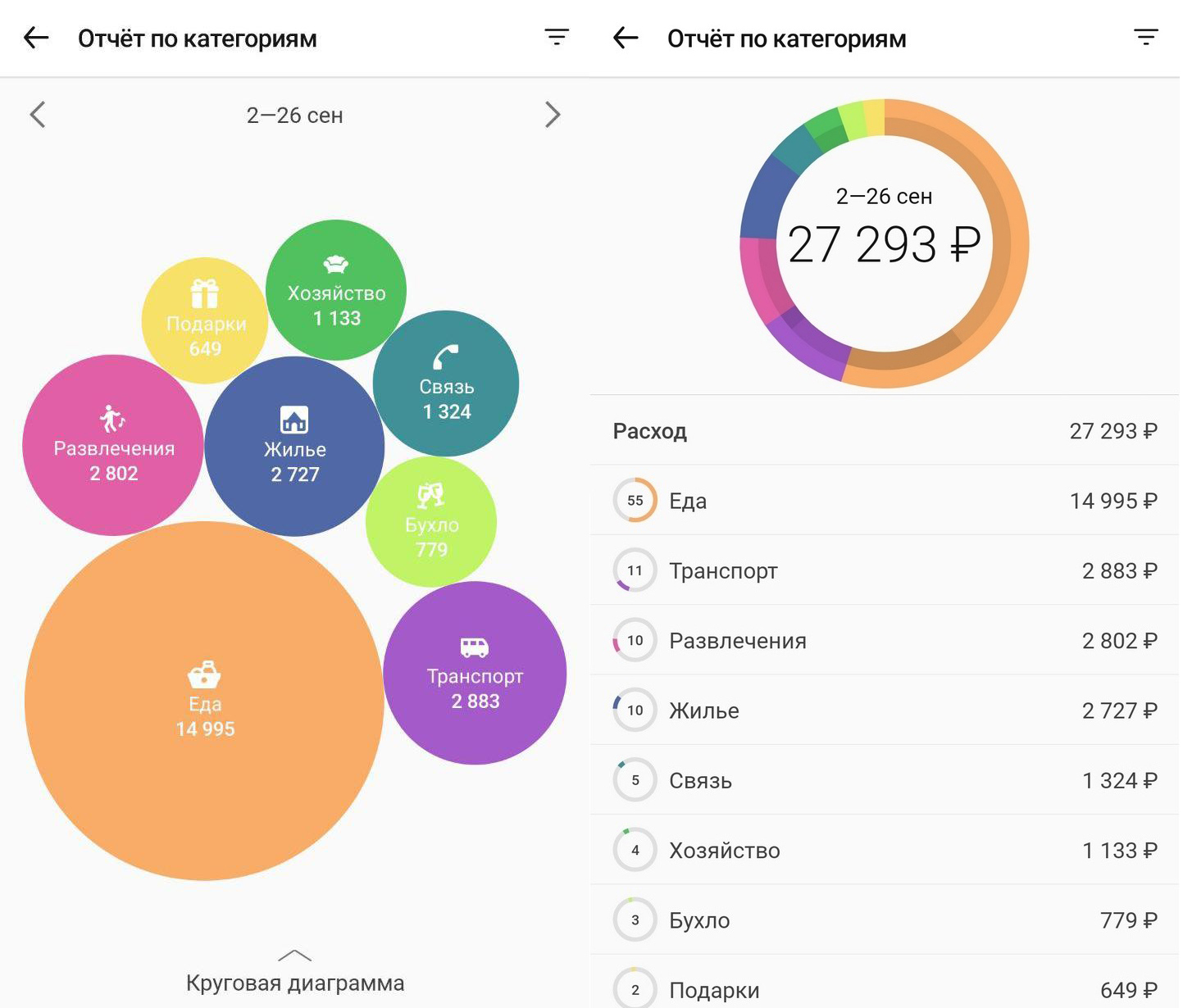
Task: Tap the Еда 14 995 label in orange bubble
Action: (205, 716)
